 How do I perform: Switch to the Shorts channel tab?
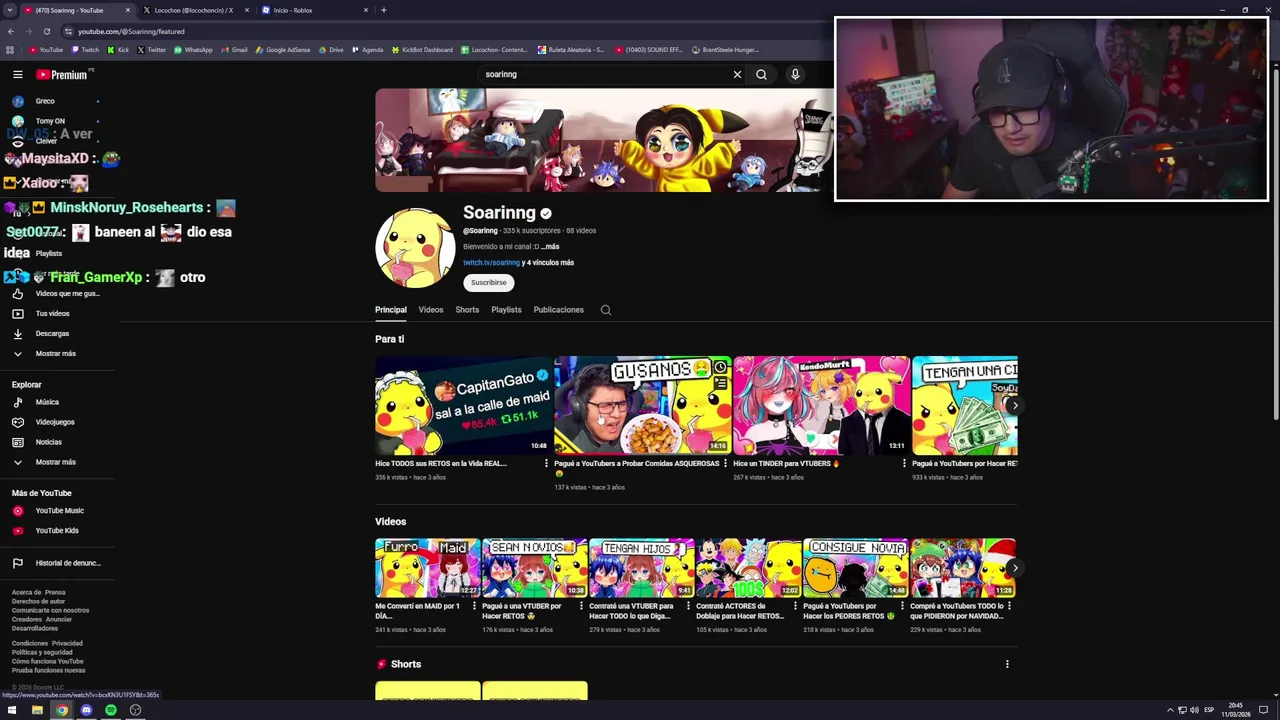pos(467,310)
